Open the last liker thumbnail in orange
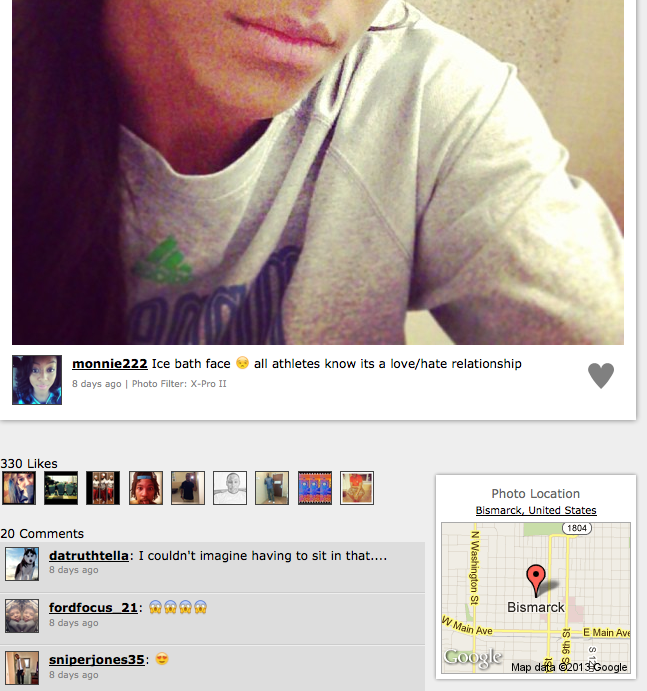This screenshot has height=691, width=647. [357, 488]
